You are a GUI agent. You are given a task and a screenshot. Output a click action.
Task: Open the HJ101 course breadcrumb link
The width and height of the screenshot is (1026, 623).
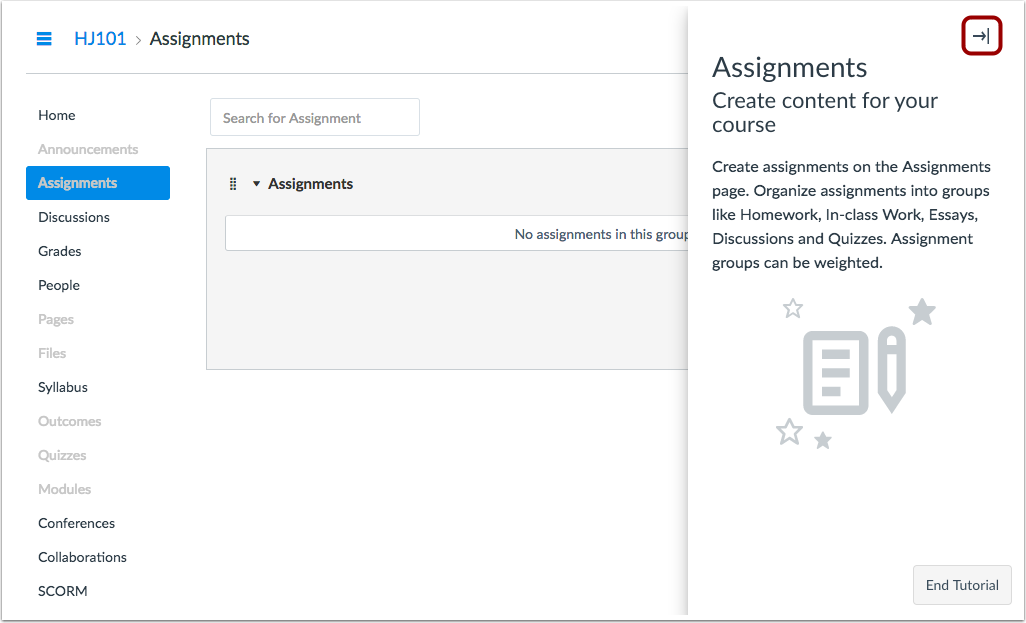tap(100, 39)
